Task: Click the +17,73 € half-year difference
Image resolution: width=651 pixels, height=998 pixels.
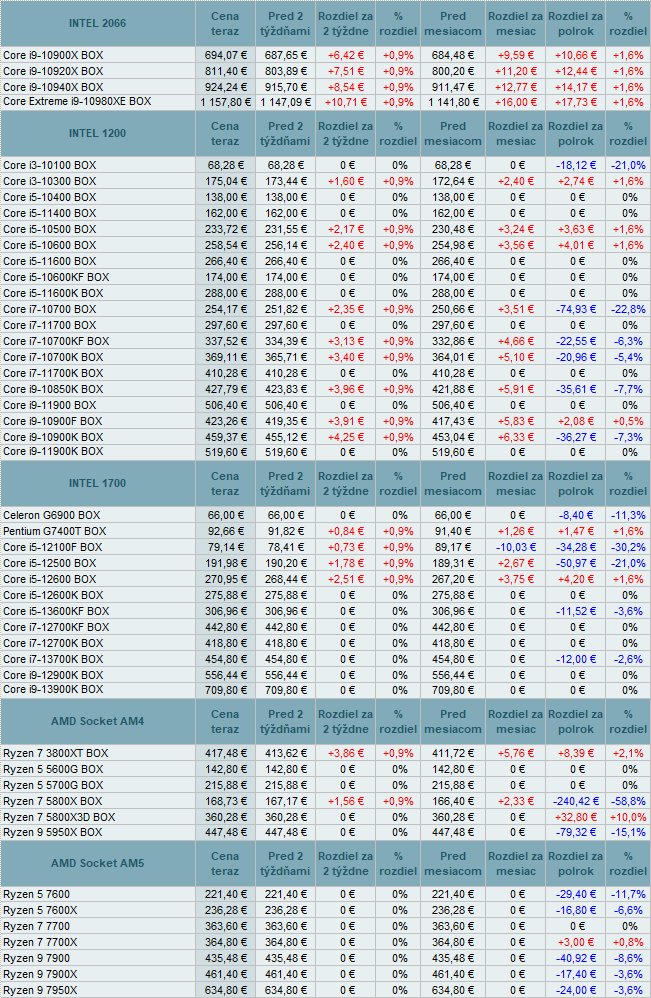Action: 575,102
